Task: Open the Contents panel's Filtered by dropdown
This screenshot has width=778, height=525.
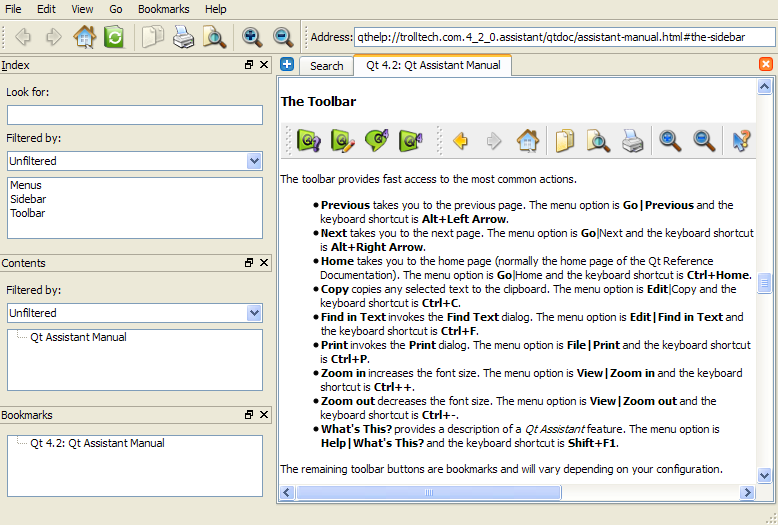Action: tap(135, 313)
